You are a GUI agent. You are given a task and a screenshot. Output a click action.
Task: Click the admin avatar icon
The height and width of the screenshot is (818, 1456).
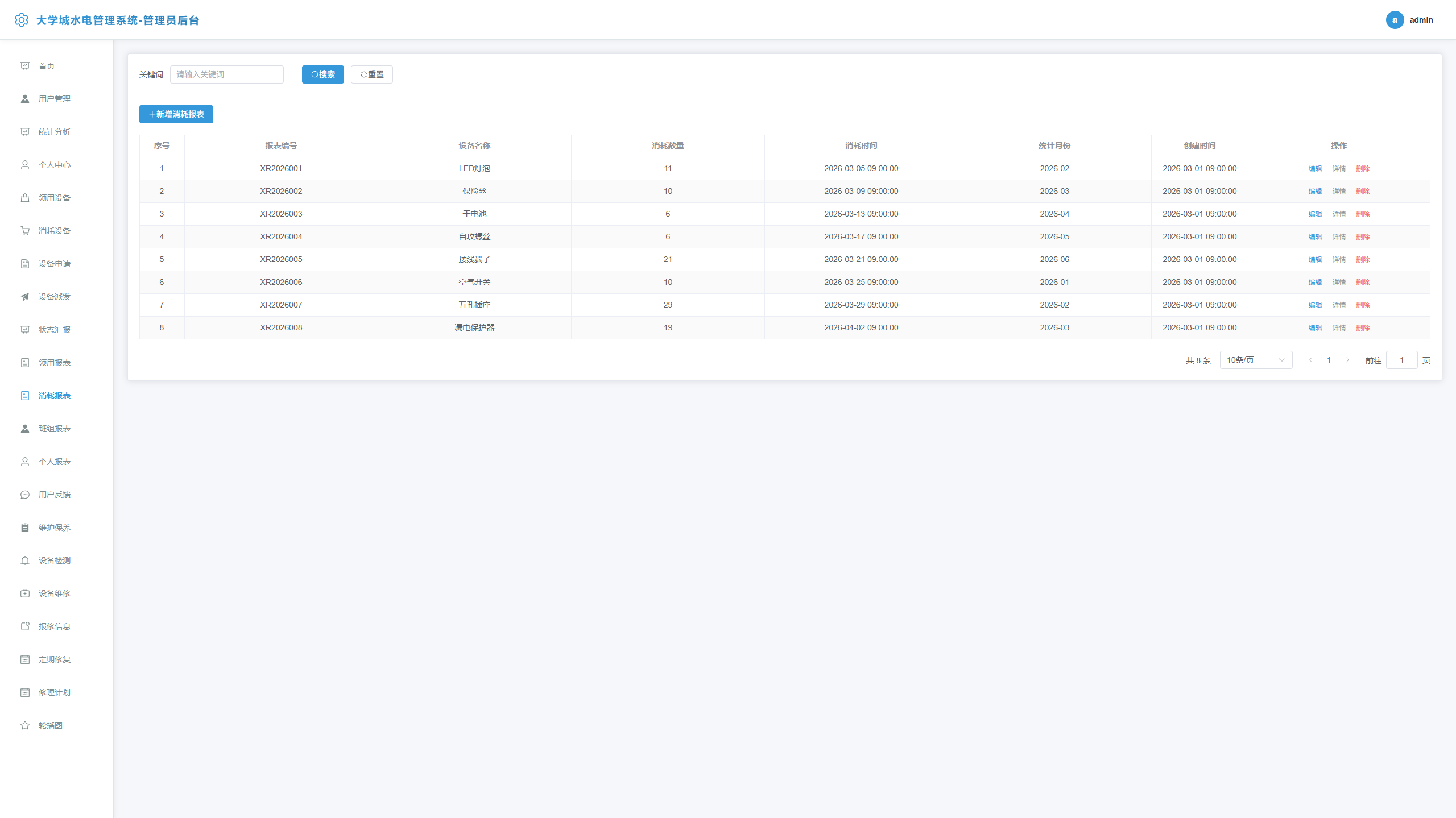click(1395, 20)
